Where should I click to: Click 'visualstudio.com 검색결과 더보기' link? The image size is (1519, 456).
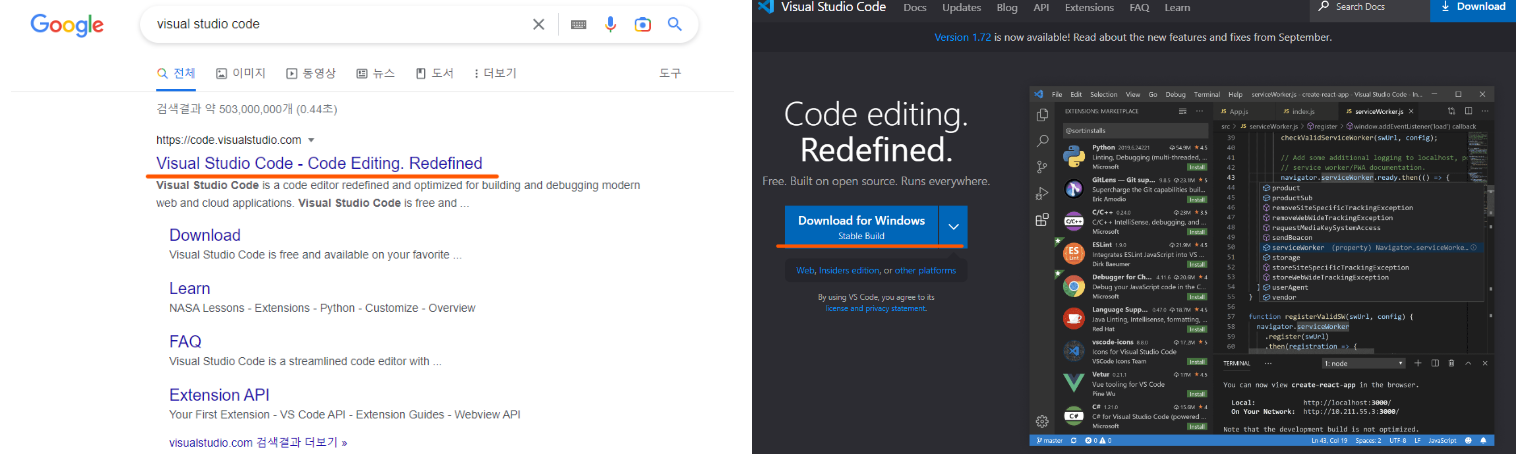(258, 442)
